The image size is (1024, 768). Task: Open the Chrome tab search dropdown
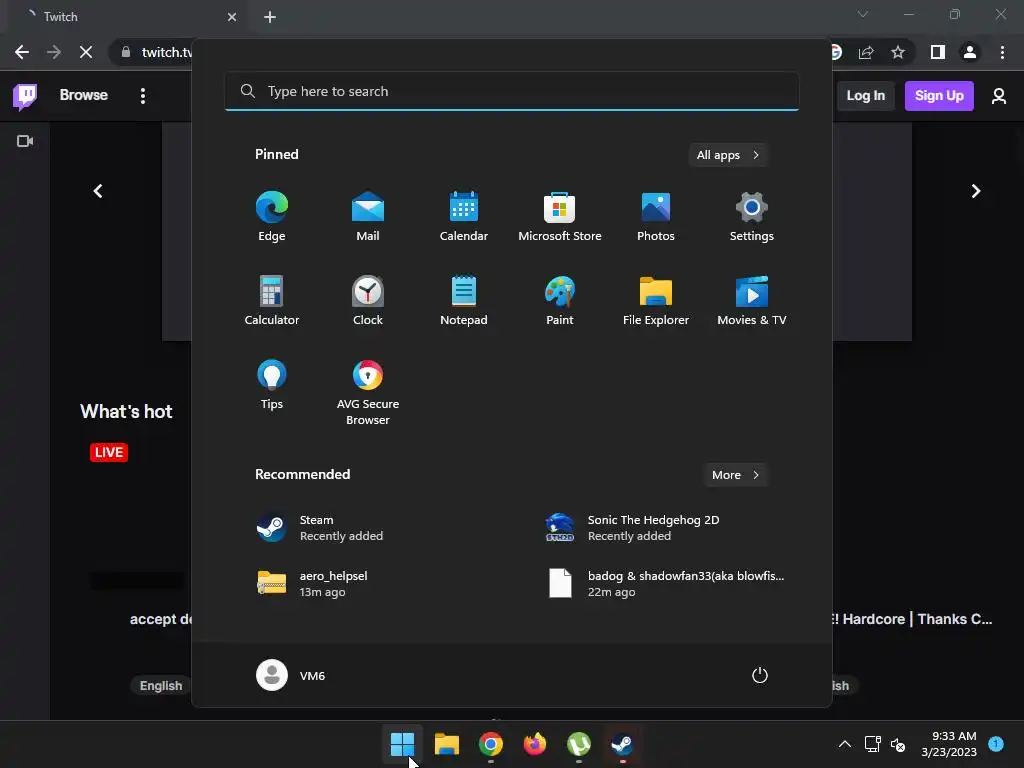click(x=863, y=14)
